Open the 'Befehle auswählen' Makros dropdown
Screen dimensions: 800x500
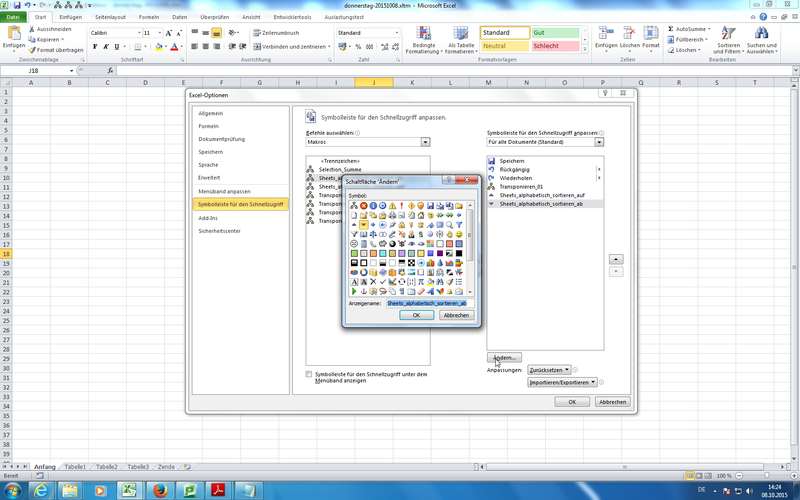(x=424, y=142)
